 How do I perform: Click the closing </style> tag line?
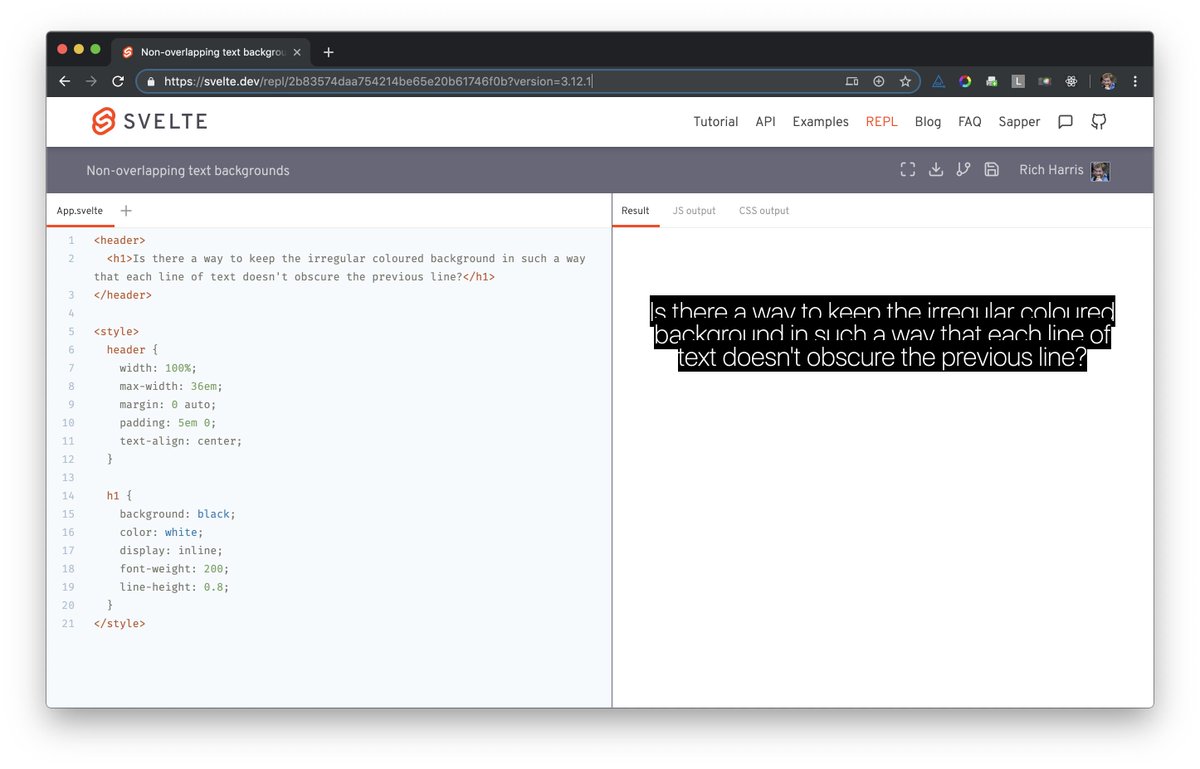[119, 624]
